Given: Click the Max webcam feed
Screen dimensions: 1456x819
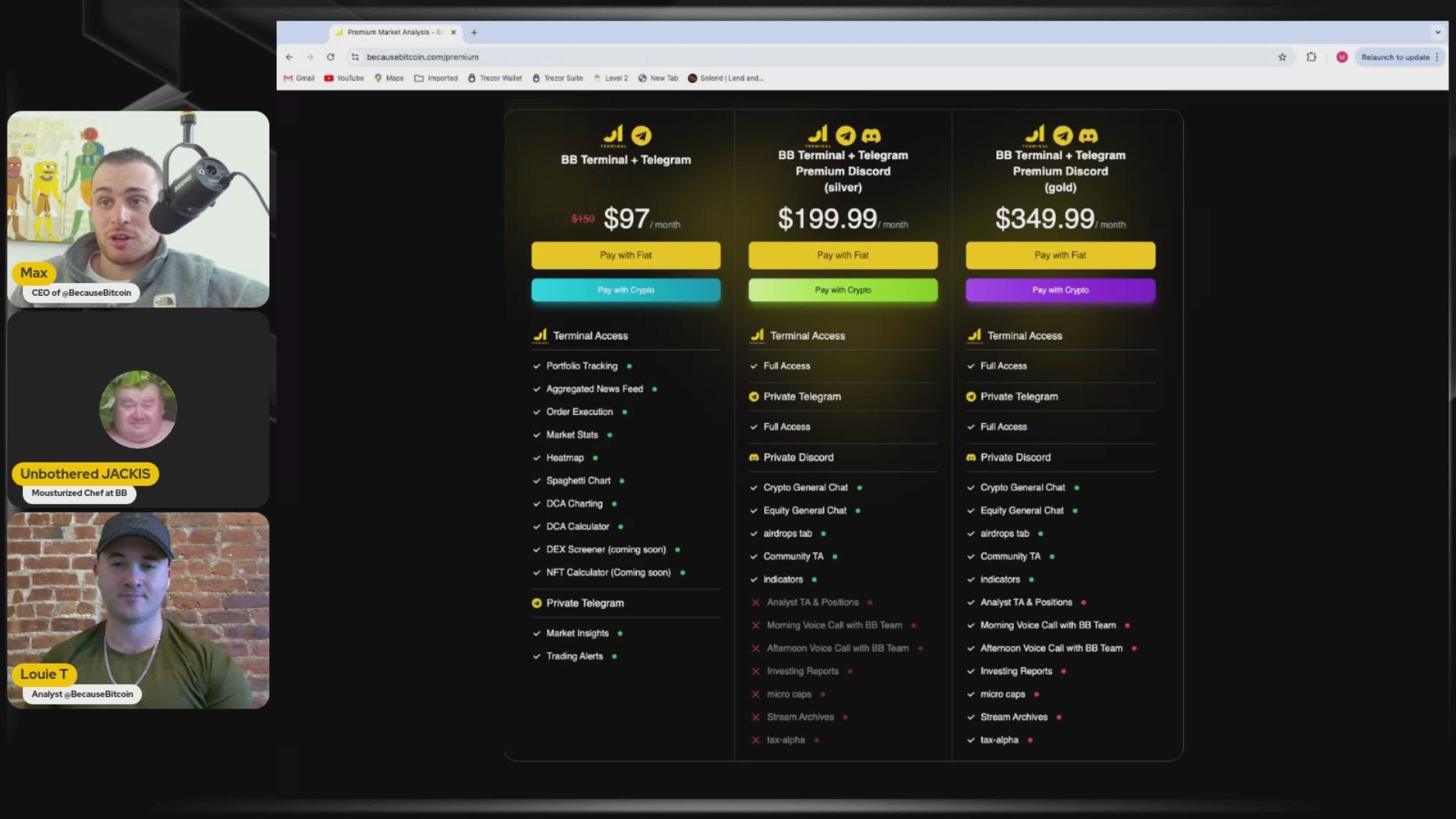Looking at the screenshot, I should (138, 209).
